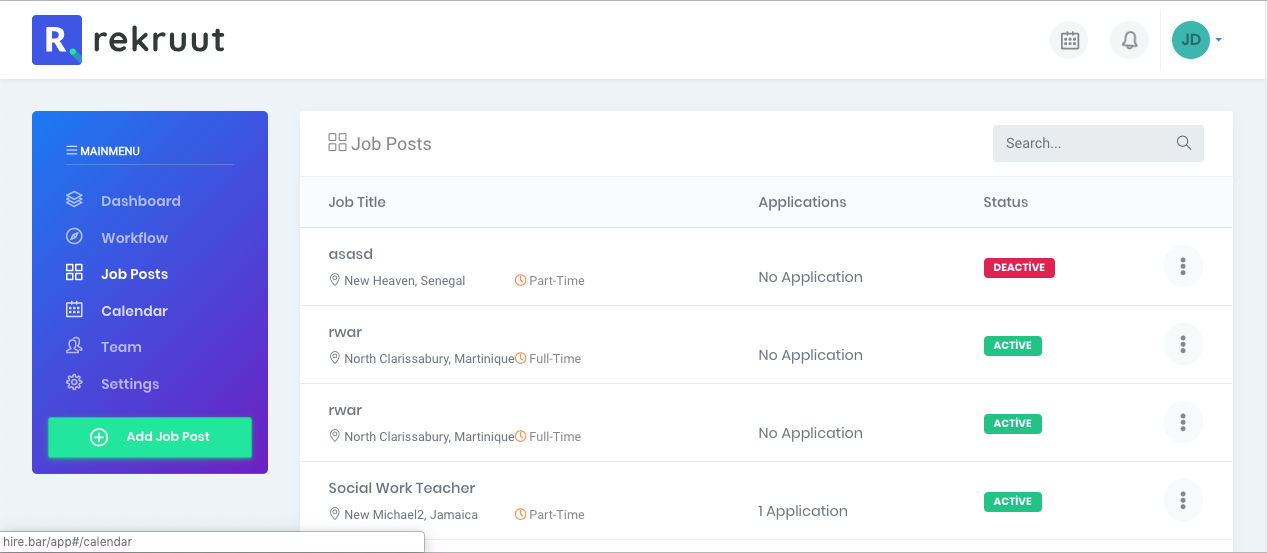
Task: Expand the user account dropdown arrow
Action: (x=1218, y=40)
